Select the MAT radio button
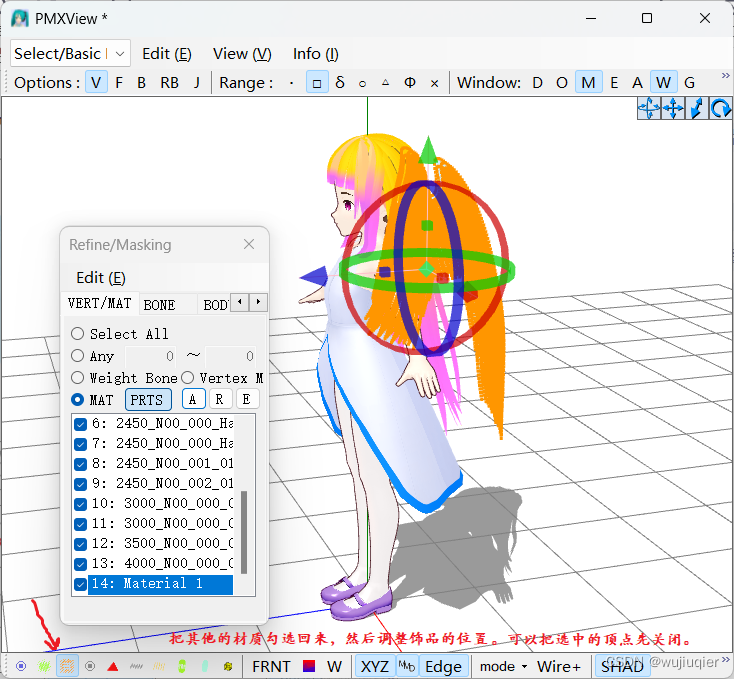This screenshot has height=679, width=734. [77, 400]
